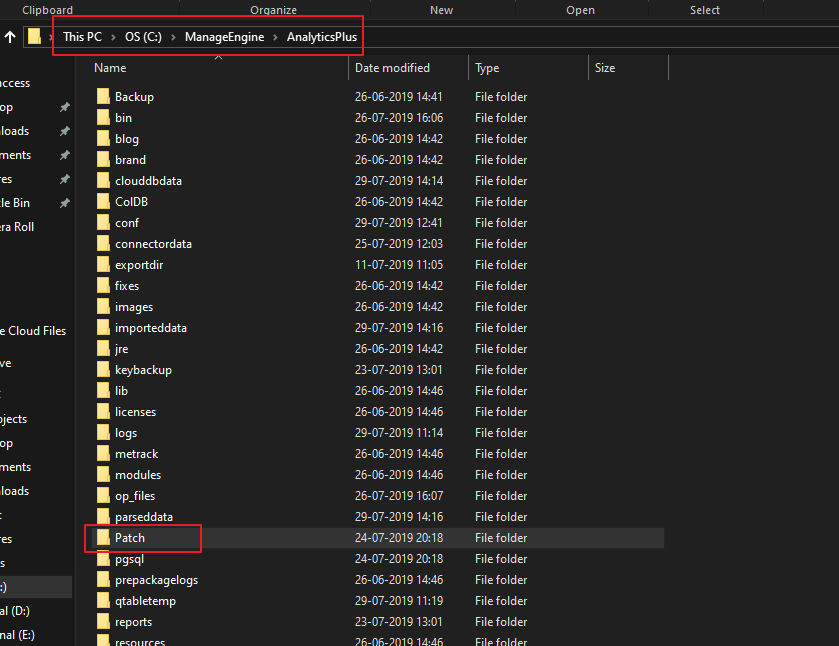Select the clouddbdata folder icon
The image size is (839, 646).
click(x=103, y=180)
